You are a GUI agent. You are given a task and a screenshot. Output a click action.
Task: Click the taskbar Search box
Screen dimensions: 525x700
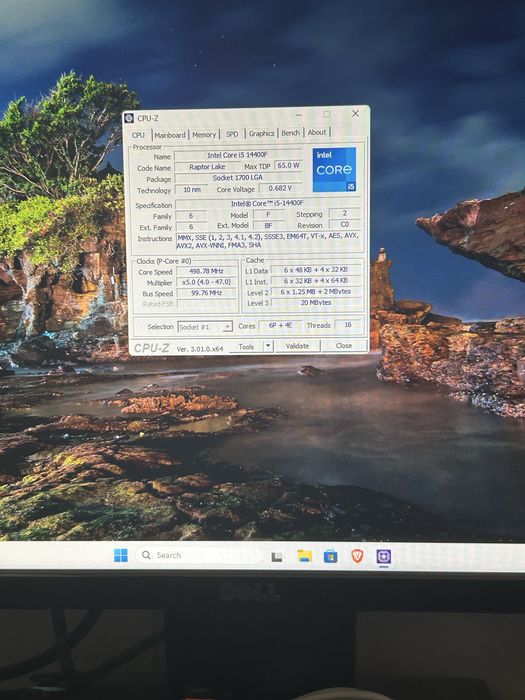tap(200, 555)
